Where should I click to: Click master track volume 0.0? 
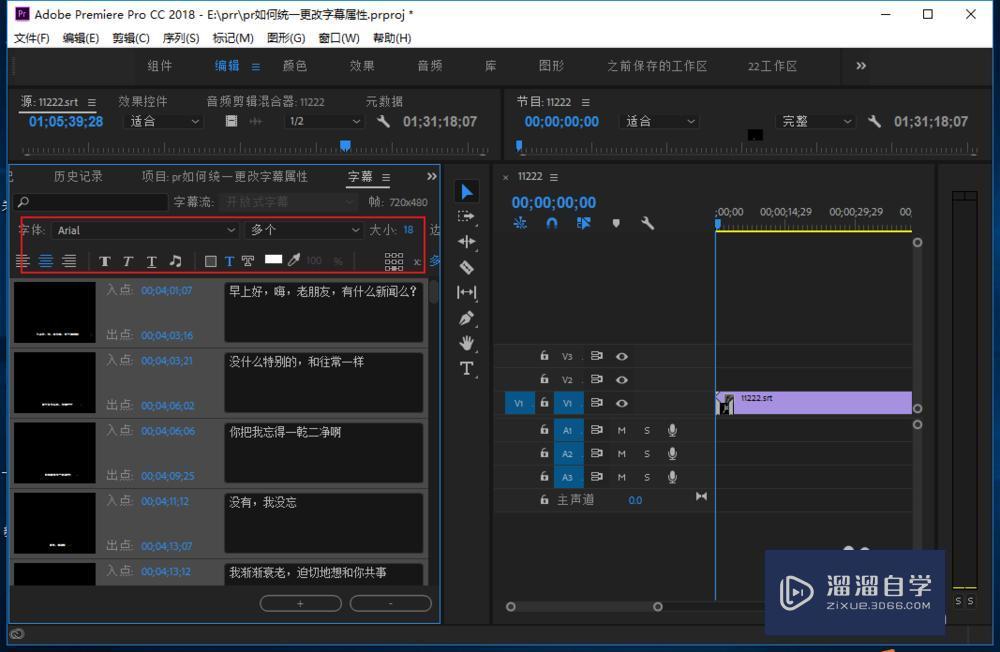635,500
